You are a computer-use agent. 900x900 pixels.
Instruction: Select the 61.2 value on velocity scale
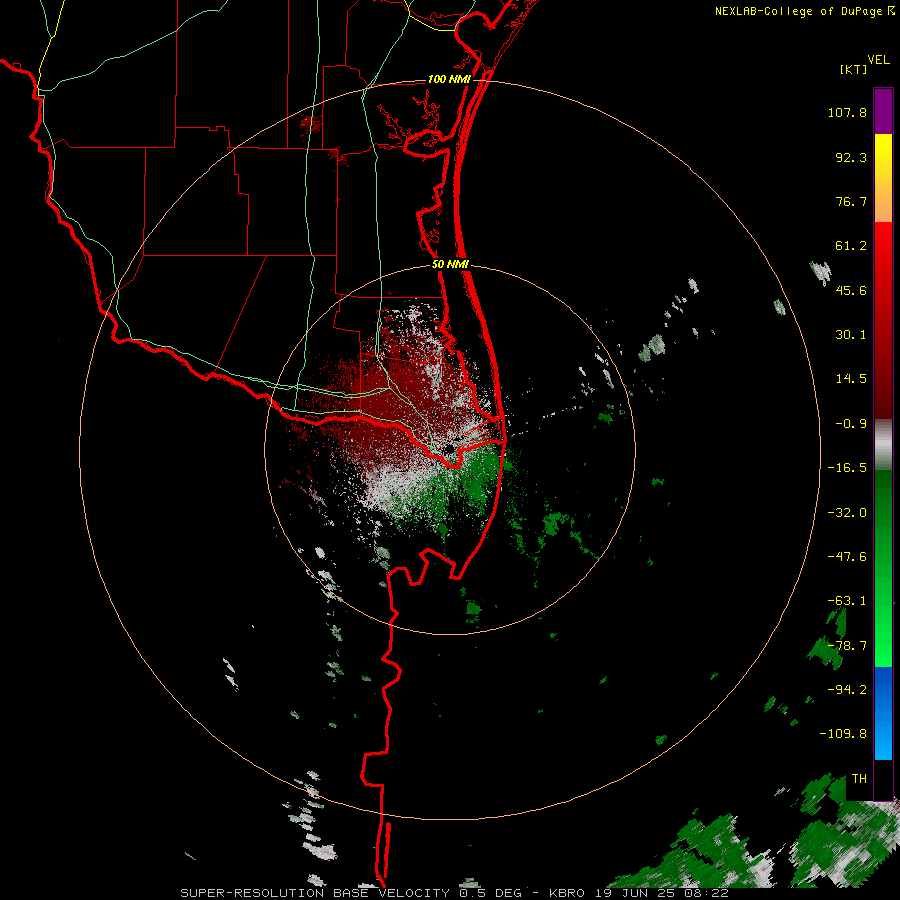851,246
